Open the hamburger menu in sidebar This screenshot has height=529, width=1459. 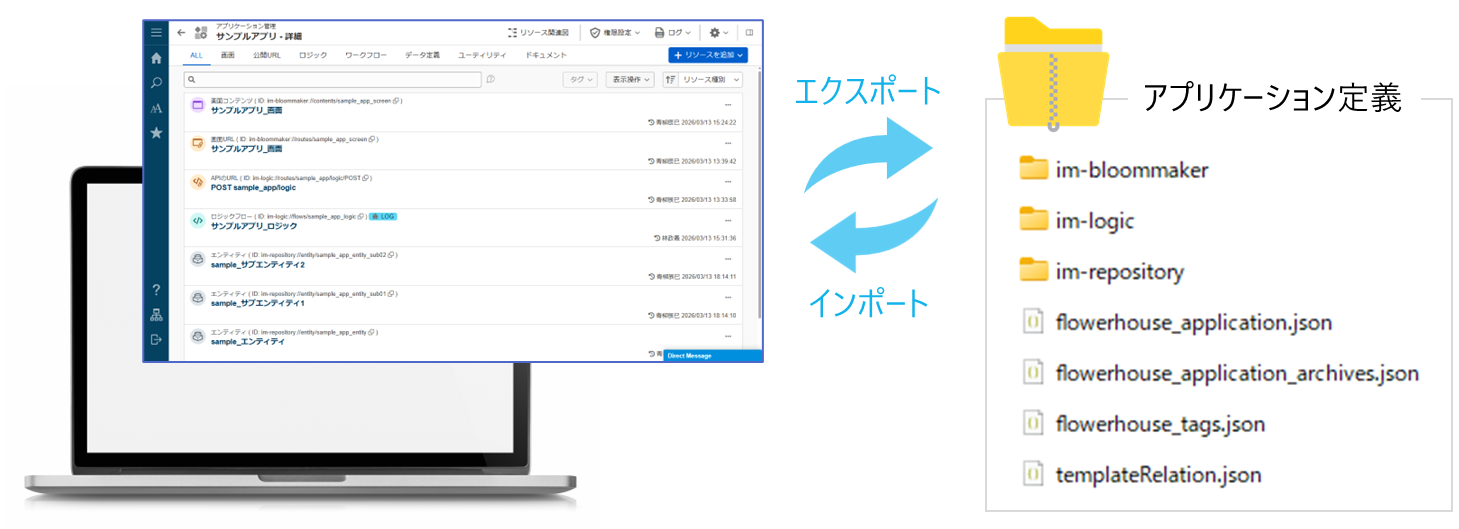(x=156, y=33)
